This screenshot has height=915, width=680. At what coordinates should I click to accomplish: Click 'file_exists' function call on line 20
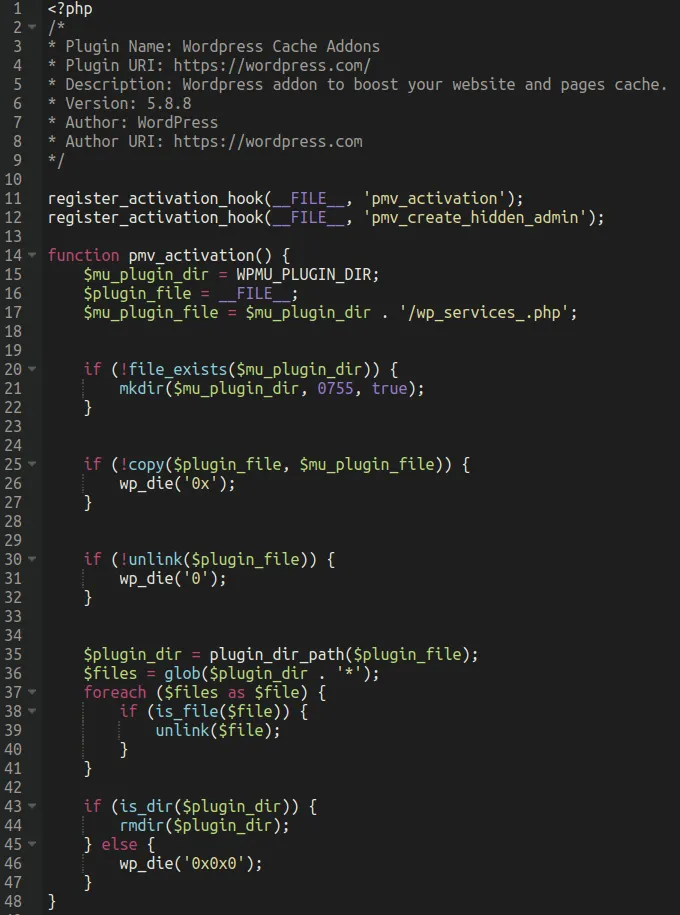[177, 369]
